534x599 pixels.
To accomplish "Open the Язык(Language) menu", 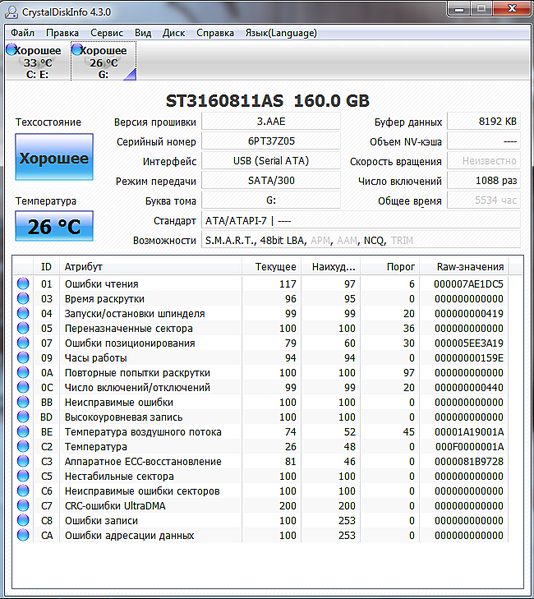I will tap(281, 33).
